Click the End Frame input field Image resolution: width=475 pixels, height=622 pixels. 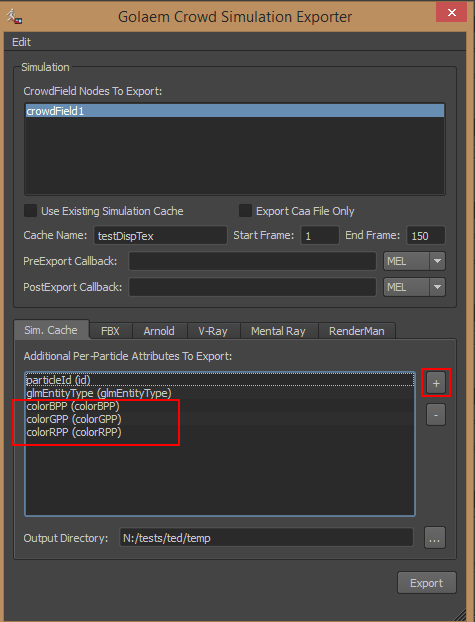[426, 236]
